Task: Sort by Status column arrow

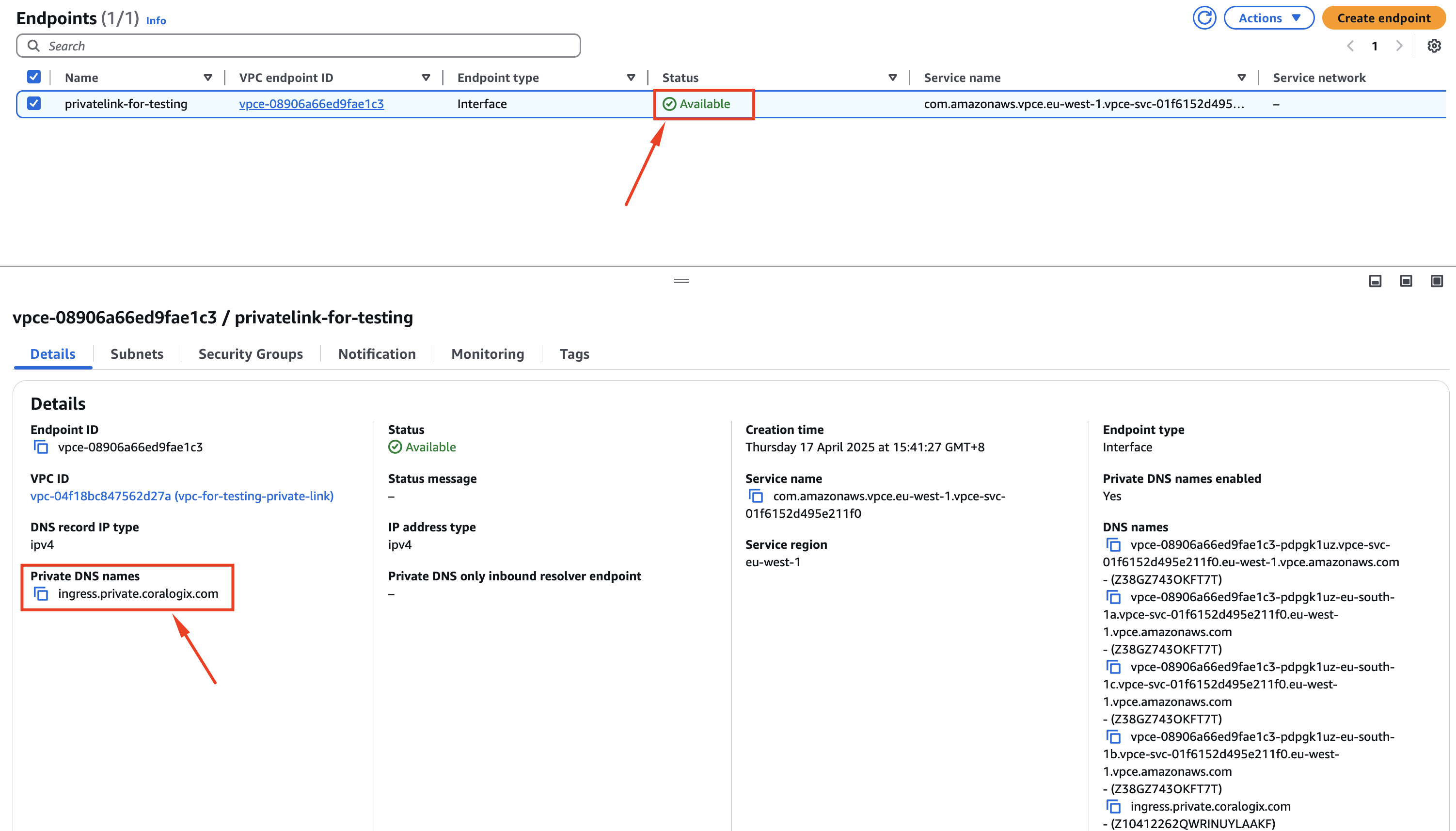Action: 892,78
